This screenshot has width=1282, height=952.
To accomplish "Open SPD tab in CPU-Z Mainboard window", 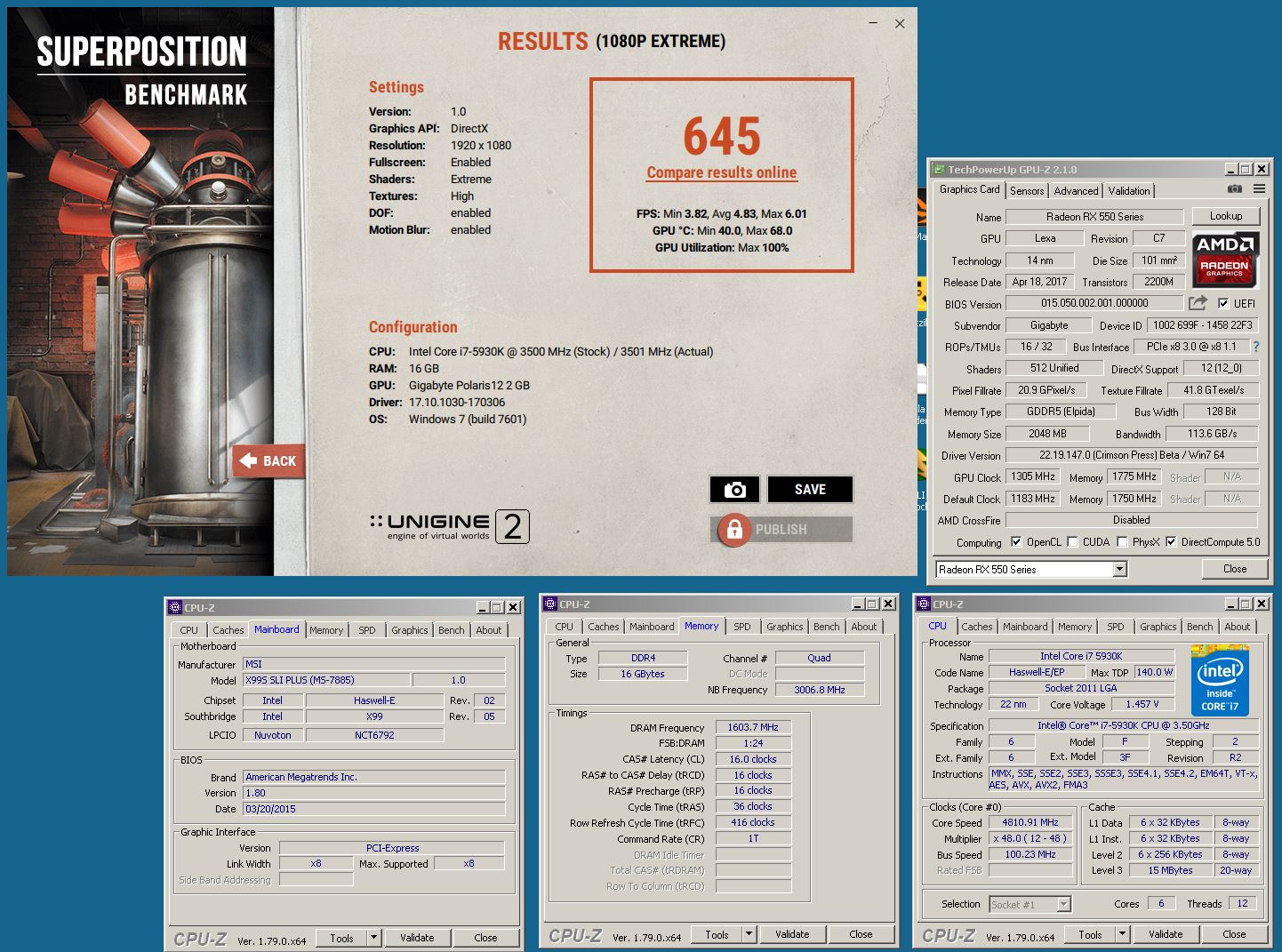I will pos(367,630).
